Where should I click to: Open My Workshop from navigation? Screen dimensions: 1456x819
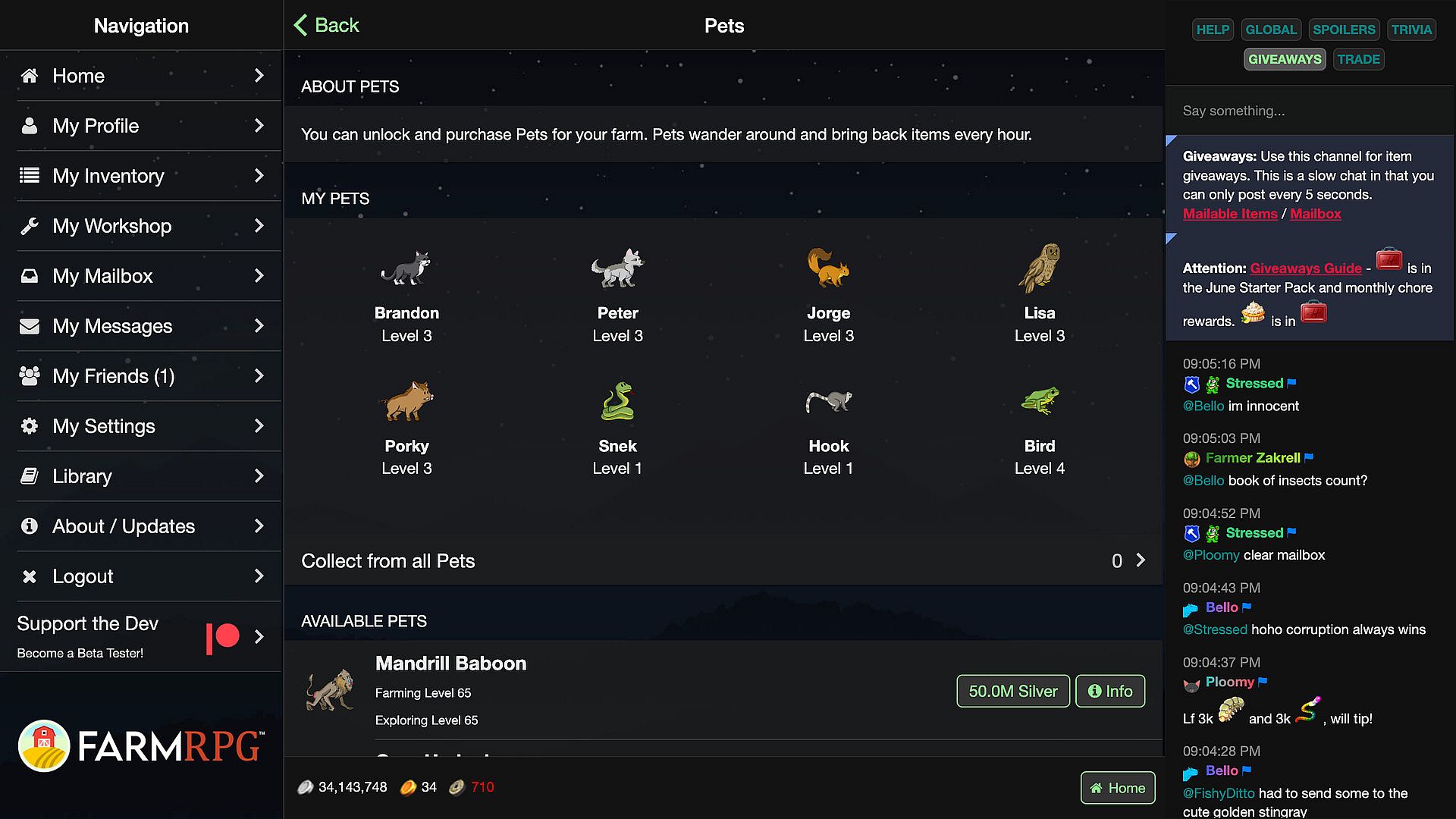click(x=112, y=226)
